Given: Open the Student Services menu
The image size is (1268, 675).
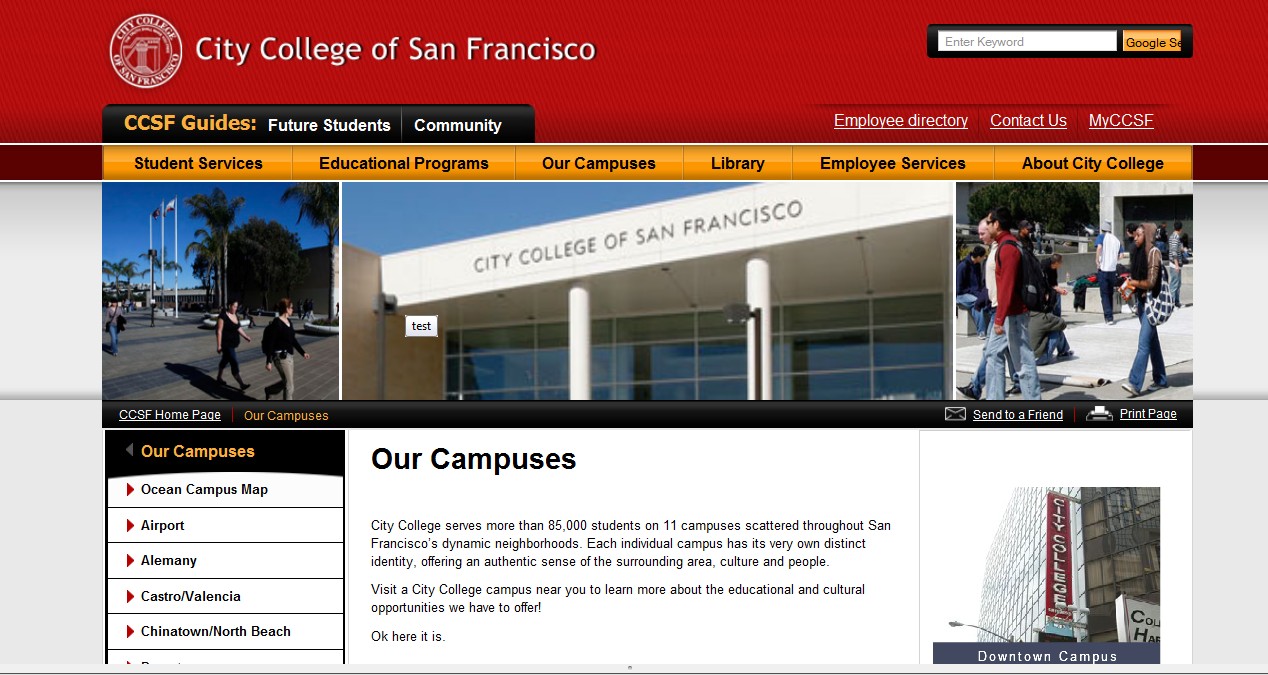Looking at the screenshot, I should click(198, 163).
